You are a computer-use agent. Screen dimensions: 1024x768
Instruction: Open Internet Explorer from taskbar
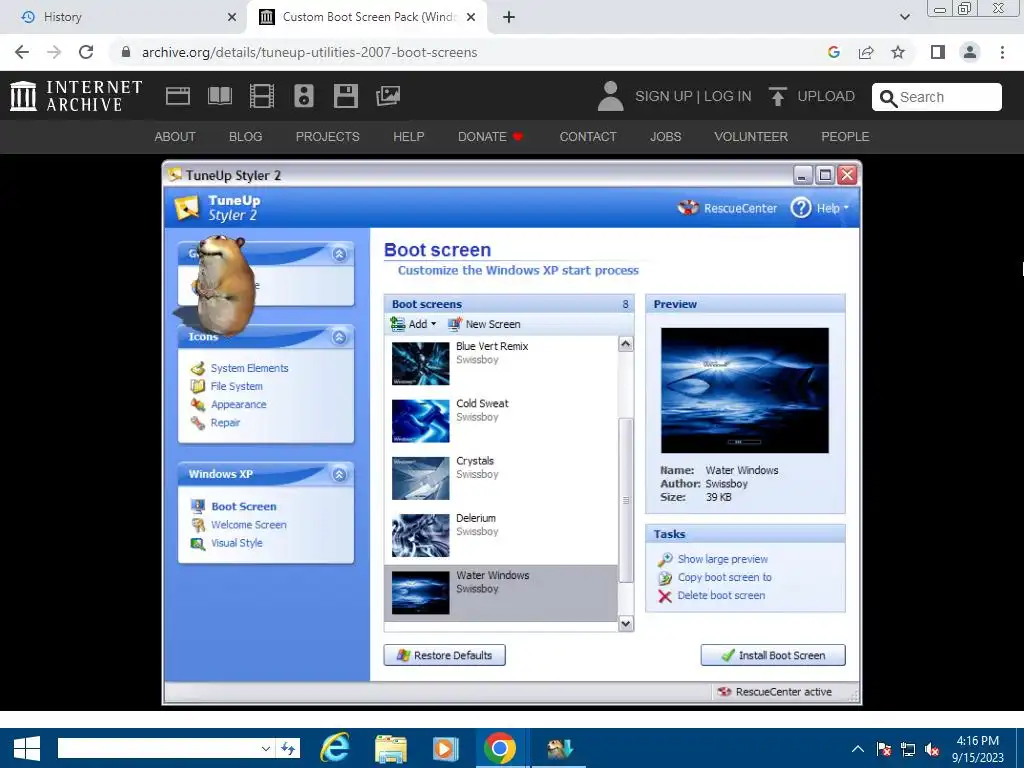(335, 748)
